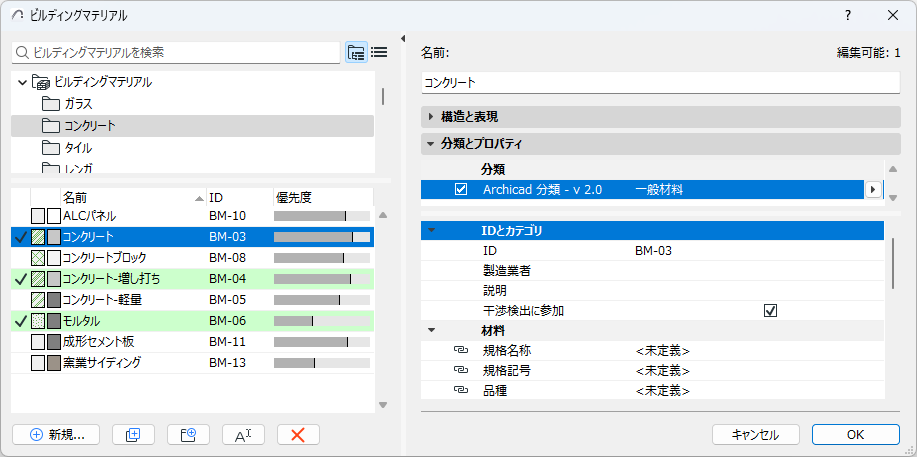This screenshot has width=917, height=457.
Task: Switch to folder tree view icon
Action: [x=356, y=52]
